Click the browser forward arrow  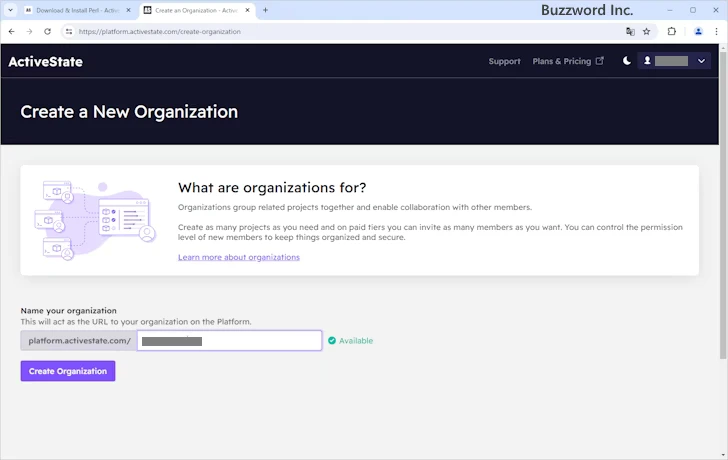tap(29, 32)
